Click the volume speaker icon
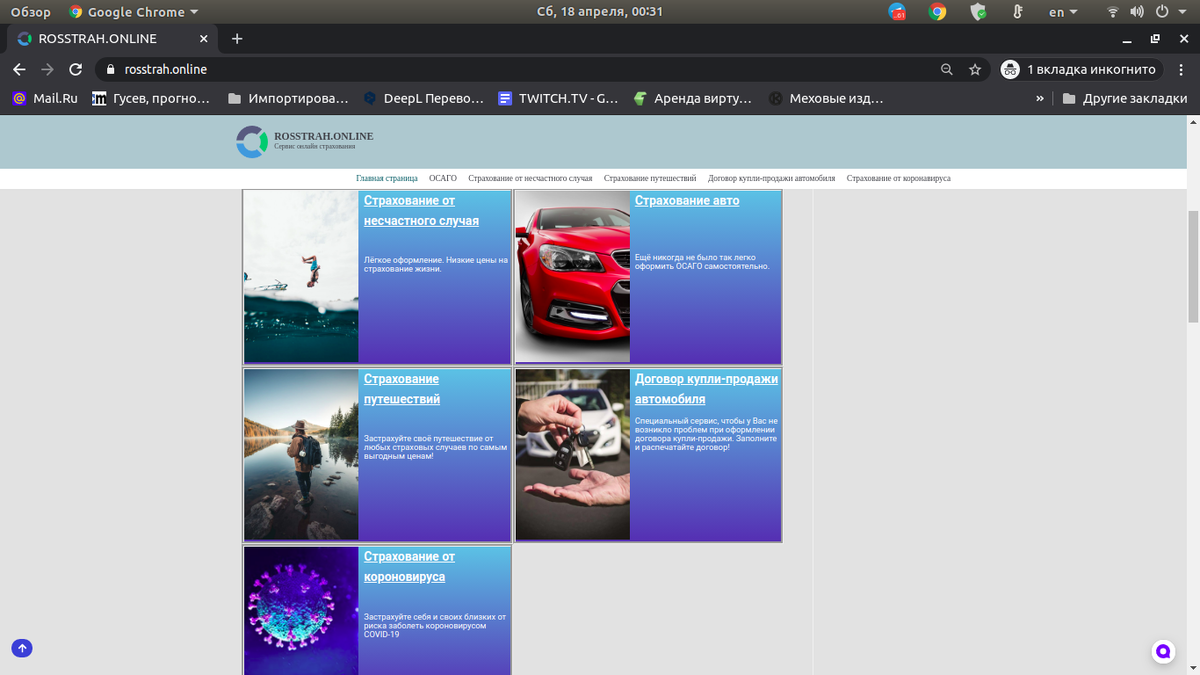The image size is (1200, 675). [1137, 12]
